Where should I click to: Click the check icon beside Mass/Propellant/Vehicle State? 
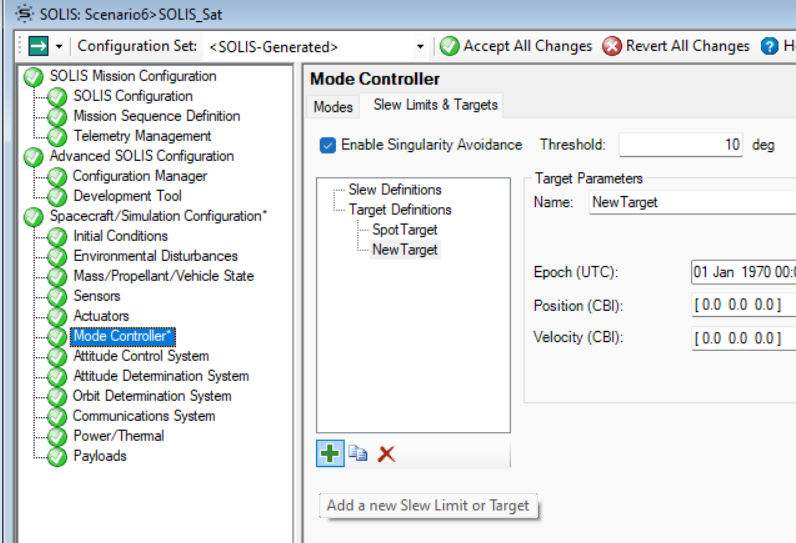point(57,277)
